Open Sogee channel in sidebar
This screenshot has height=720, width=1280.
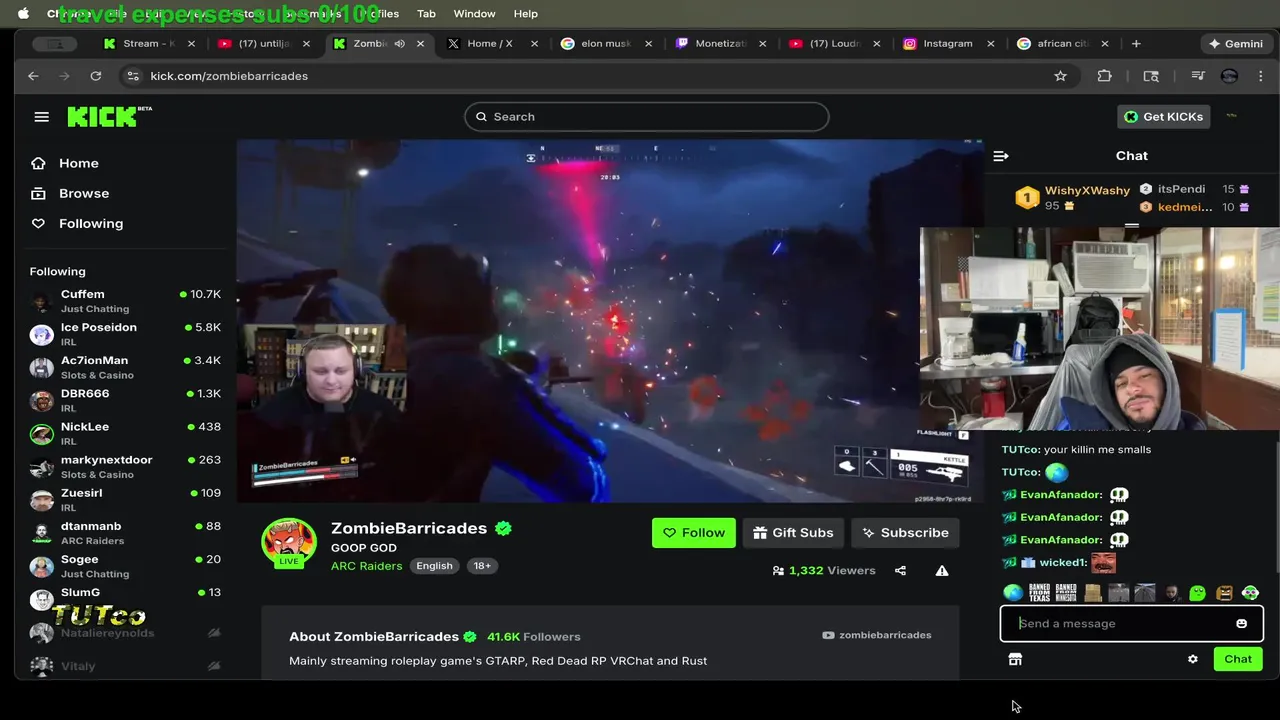click(x=125, y=565)
